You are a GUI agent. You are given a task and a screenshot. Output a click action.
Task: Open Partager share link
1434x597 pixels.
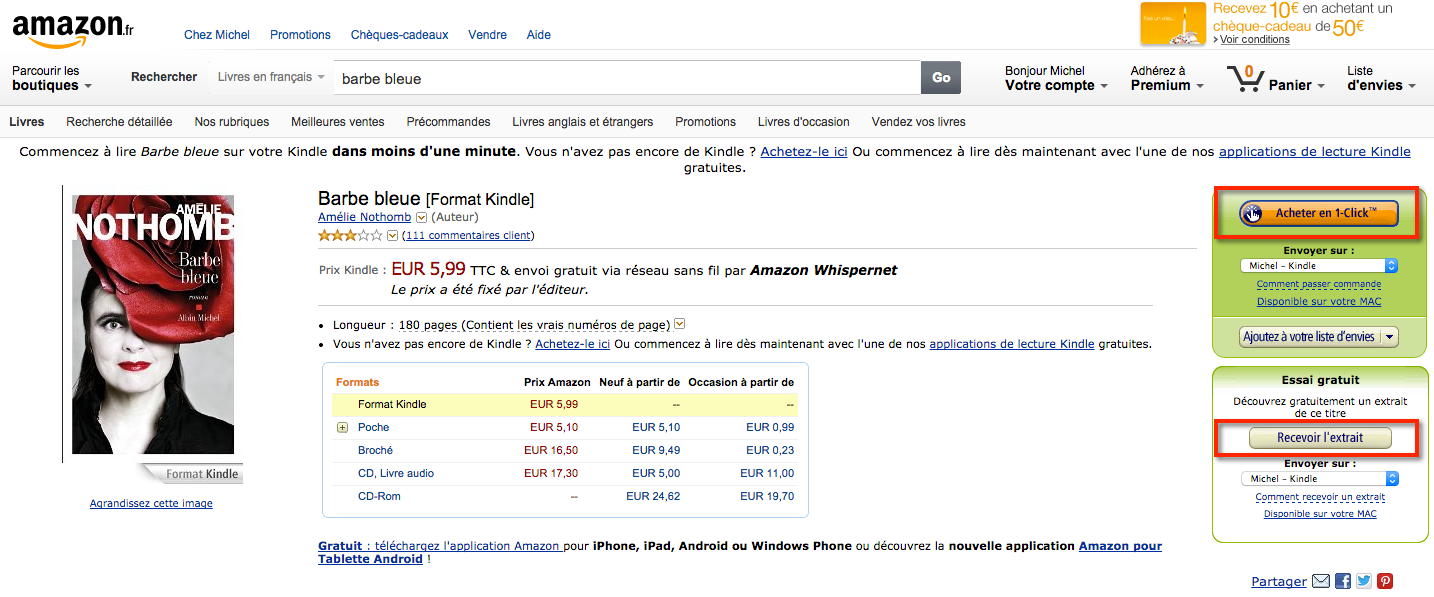(1279, 581)
